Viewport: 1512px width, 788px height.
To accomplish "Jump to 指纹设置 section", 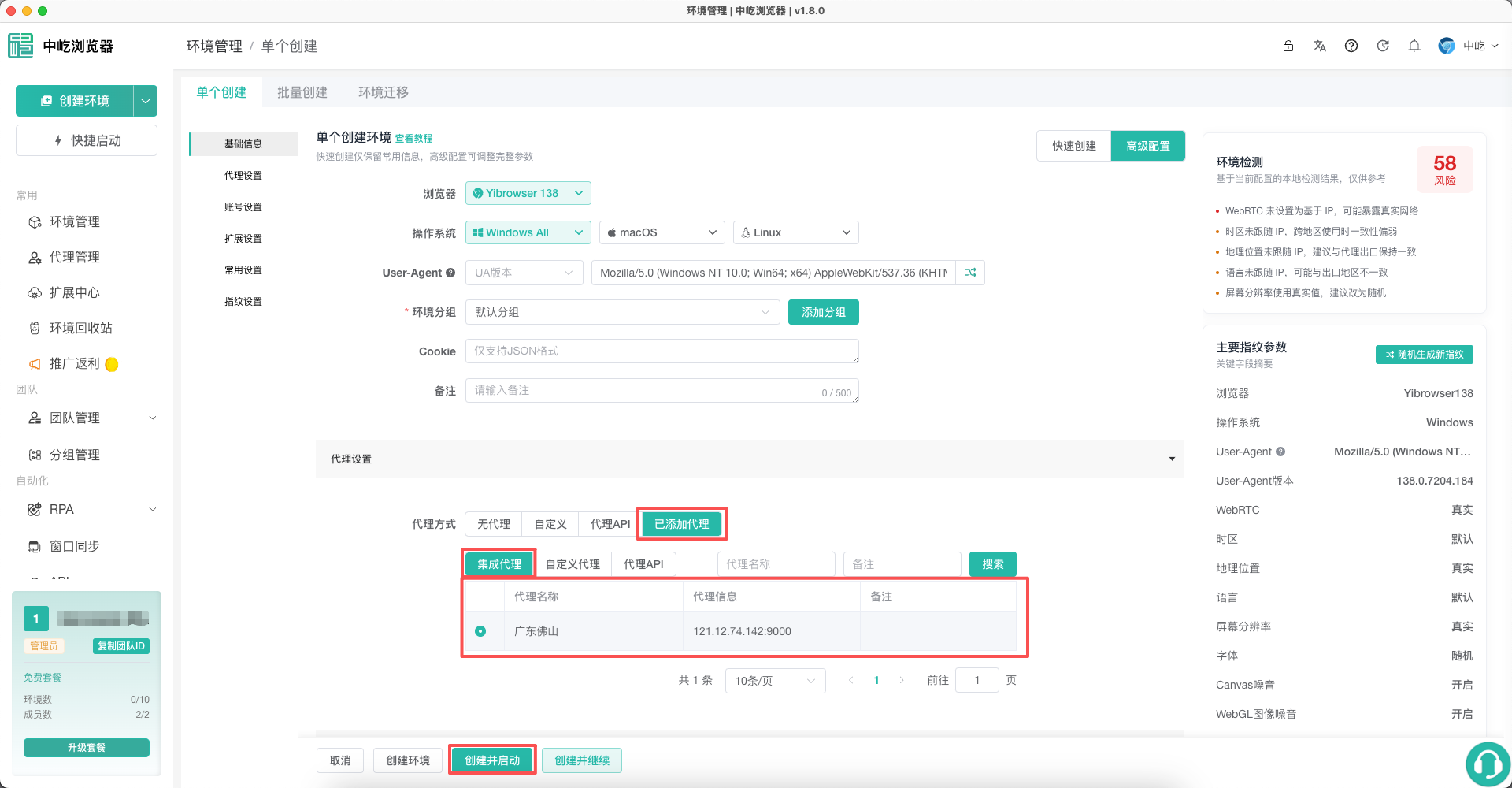I will [x=243, y=301].
